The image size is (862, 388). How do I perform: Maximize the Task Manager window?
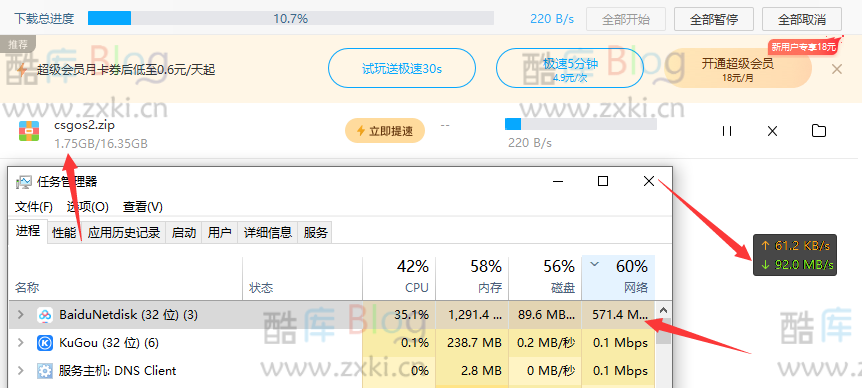603,181
